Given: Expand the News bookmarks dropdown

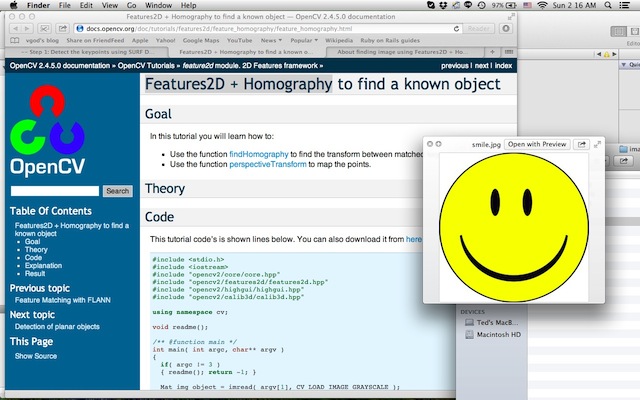Looking at the screenshot, I should click(271, 40).
